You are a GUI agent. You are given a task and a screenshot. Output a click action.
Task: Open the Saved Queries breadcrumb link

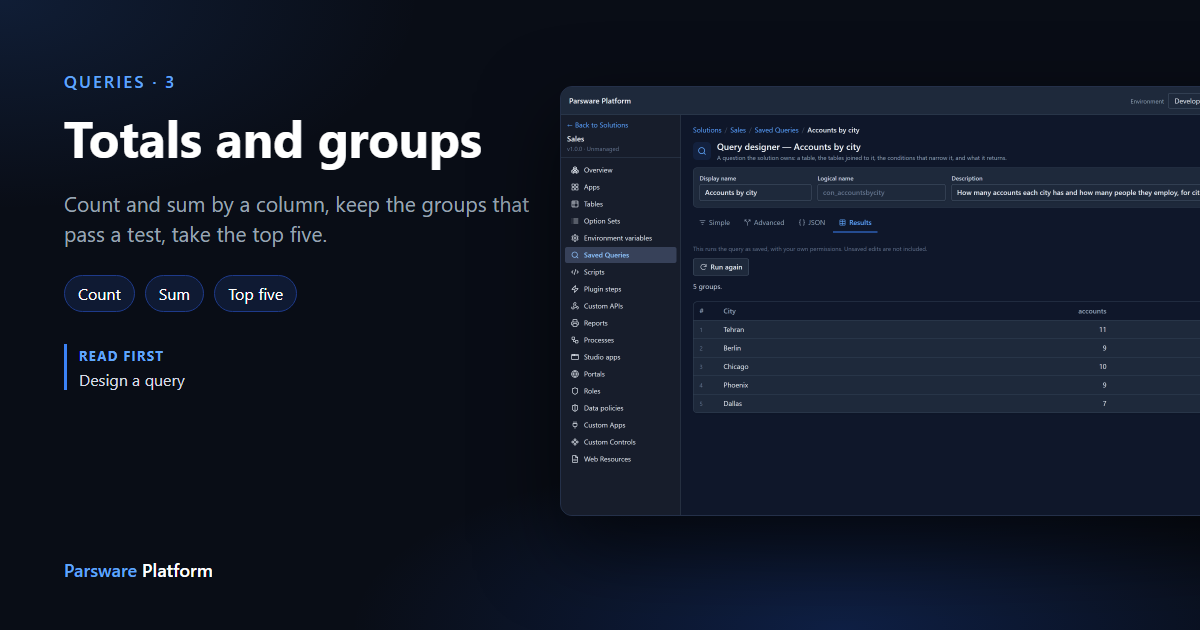point(776,130)
